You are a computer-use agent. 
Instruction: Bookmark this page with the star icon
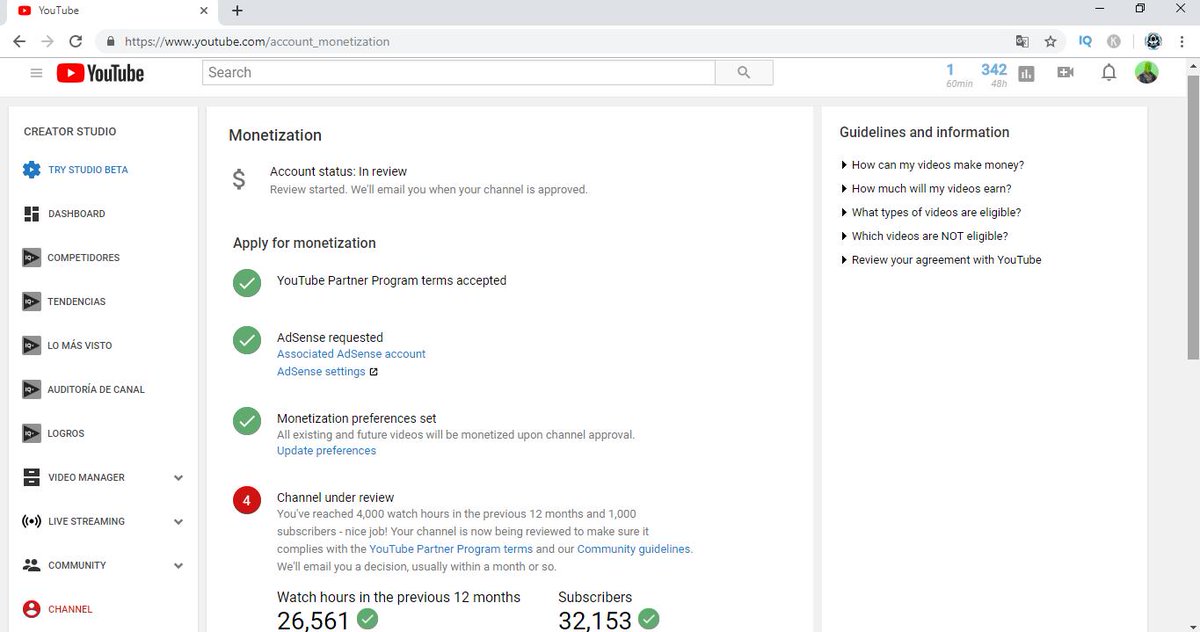1050,42
